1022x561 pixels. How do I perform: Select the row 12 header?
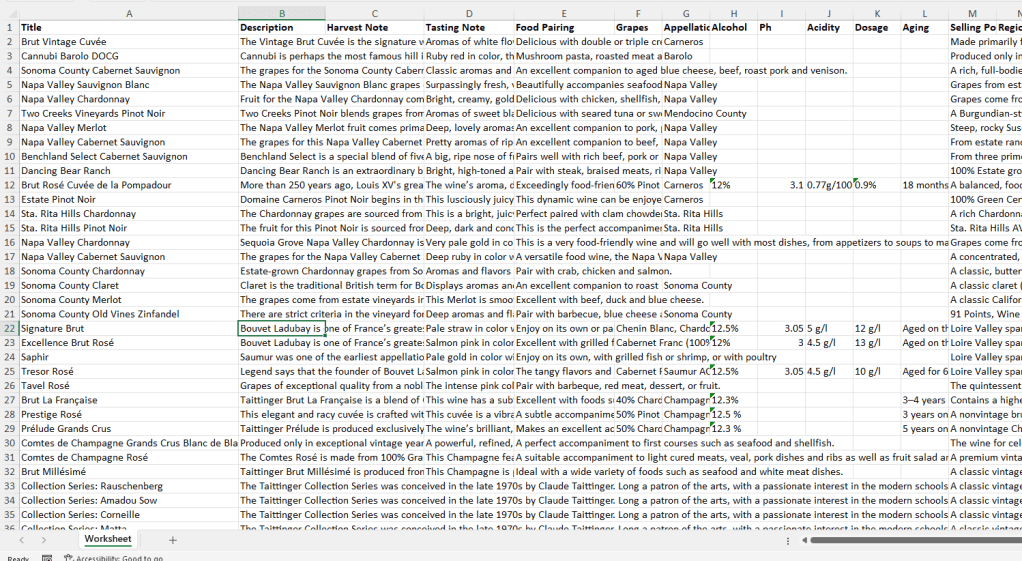click(x=9, y=185)
